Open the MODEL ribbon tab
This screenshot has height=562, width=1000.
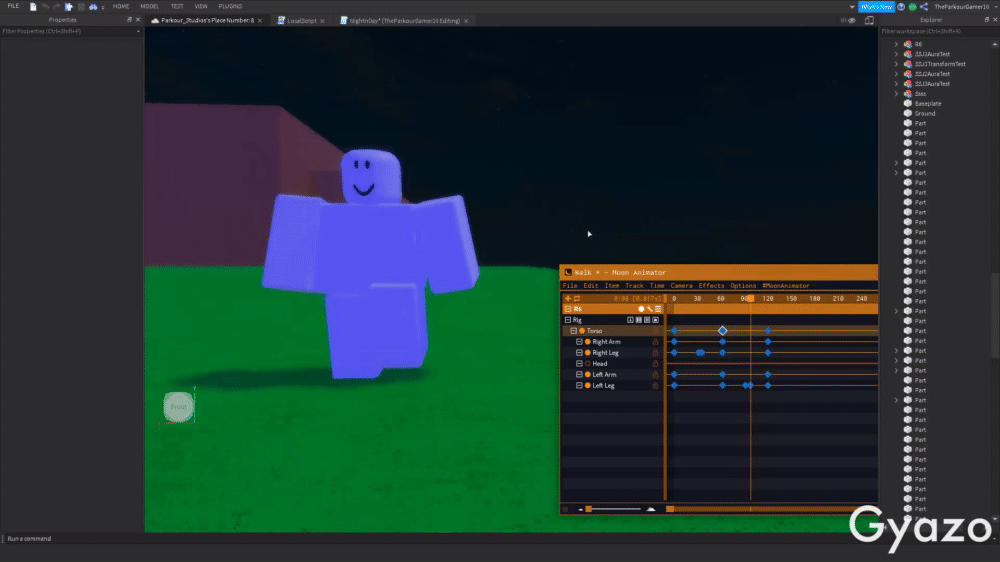(x=149, y=6)
